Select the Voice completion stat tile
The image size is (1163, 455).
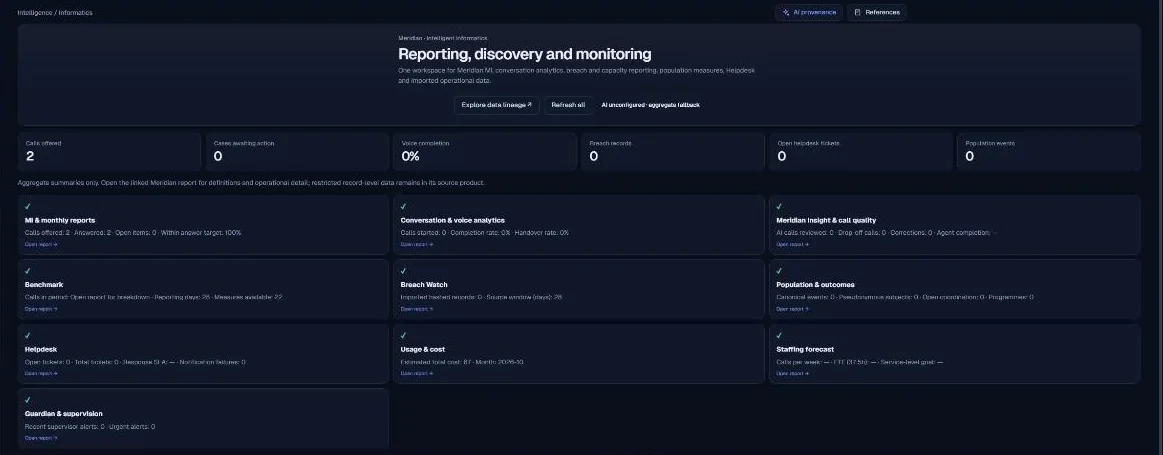coord(485,151)
